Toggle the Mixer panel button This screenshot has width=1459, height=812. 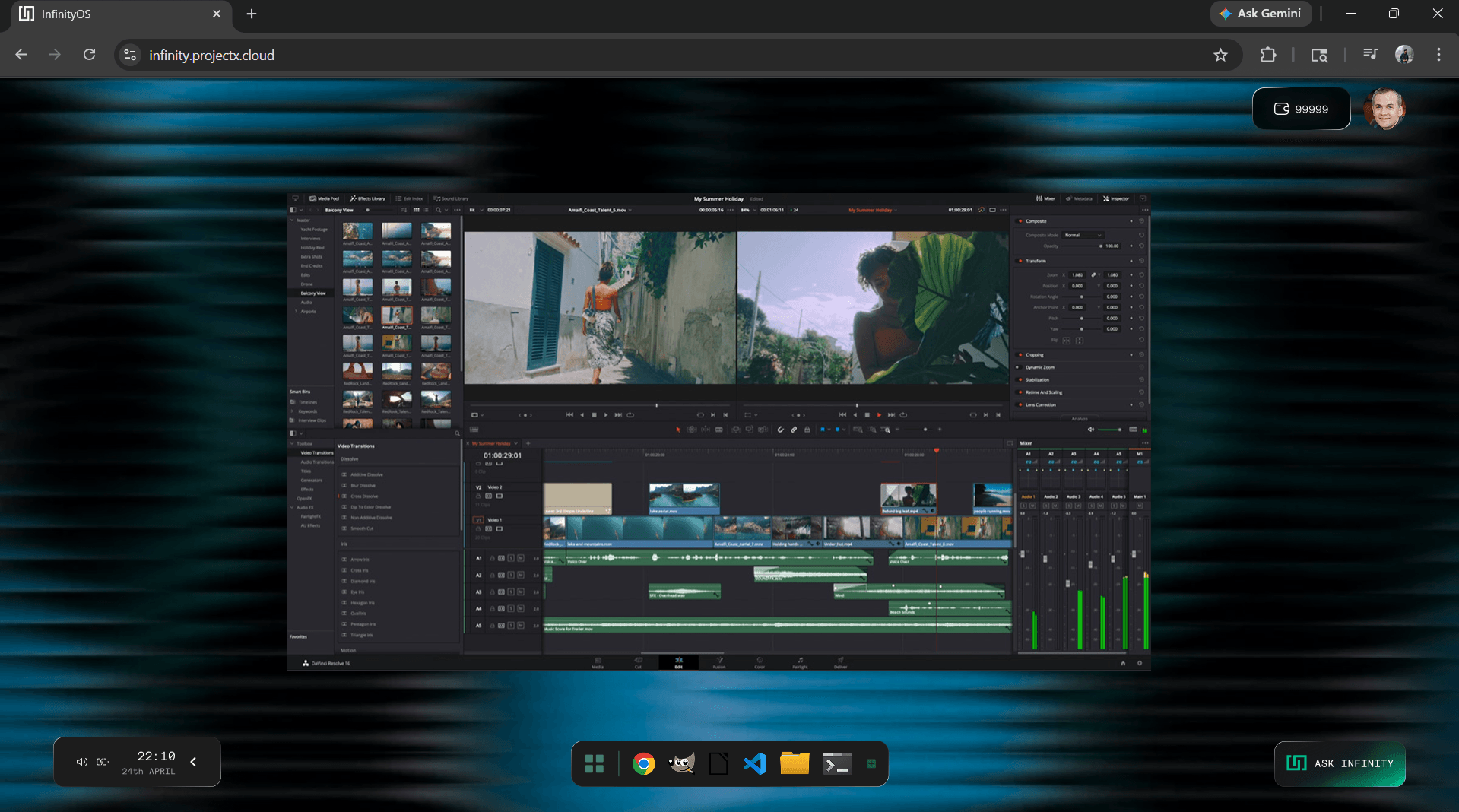(x=1045, y=198)
